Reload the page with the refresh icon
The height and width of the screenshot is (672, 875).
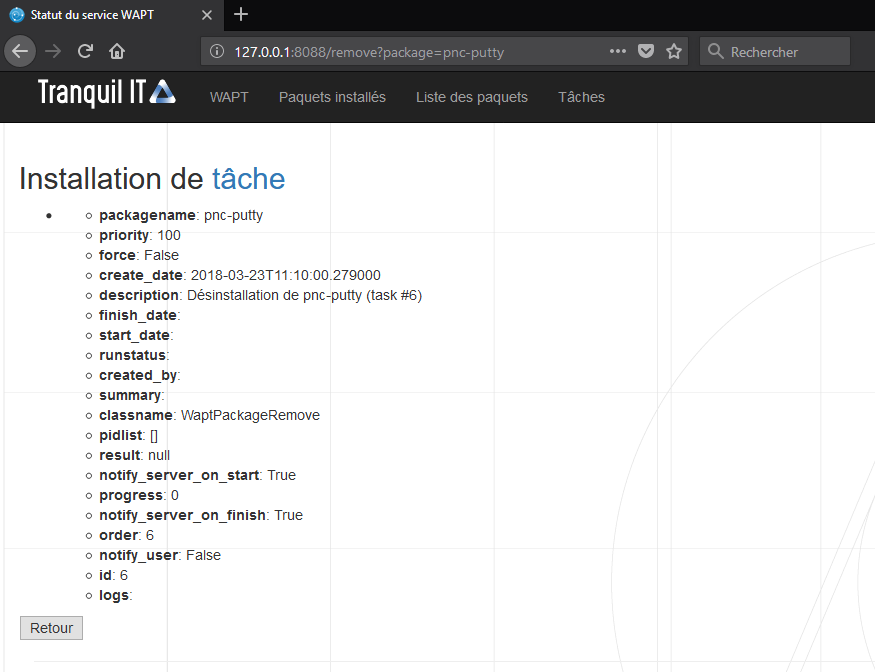[85, 51]
